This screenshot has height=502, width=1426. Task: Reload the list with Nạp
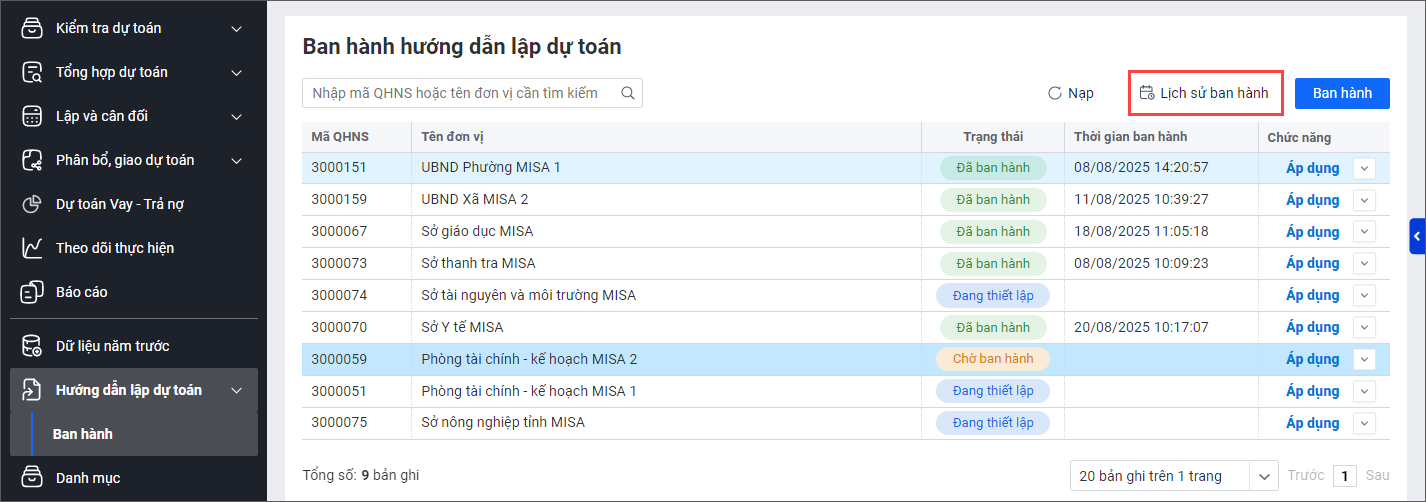click(1071, 93)
